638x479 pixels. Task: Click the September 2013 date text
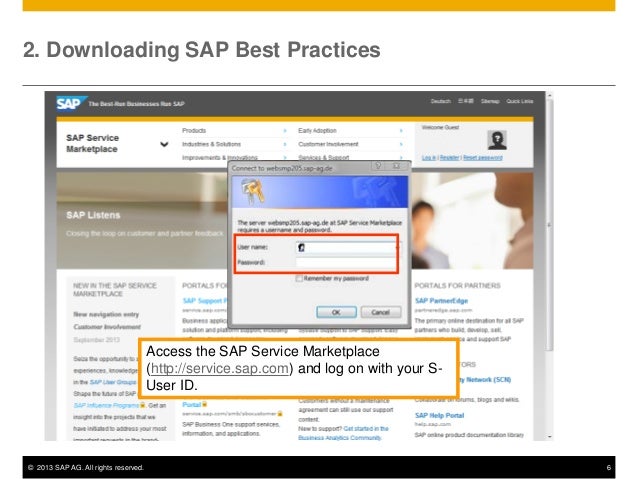pyautogui.click(x=96, y=340)
